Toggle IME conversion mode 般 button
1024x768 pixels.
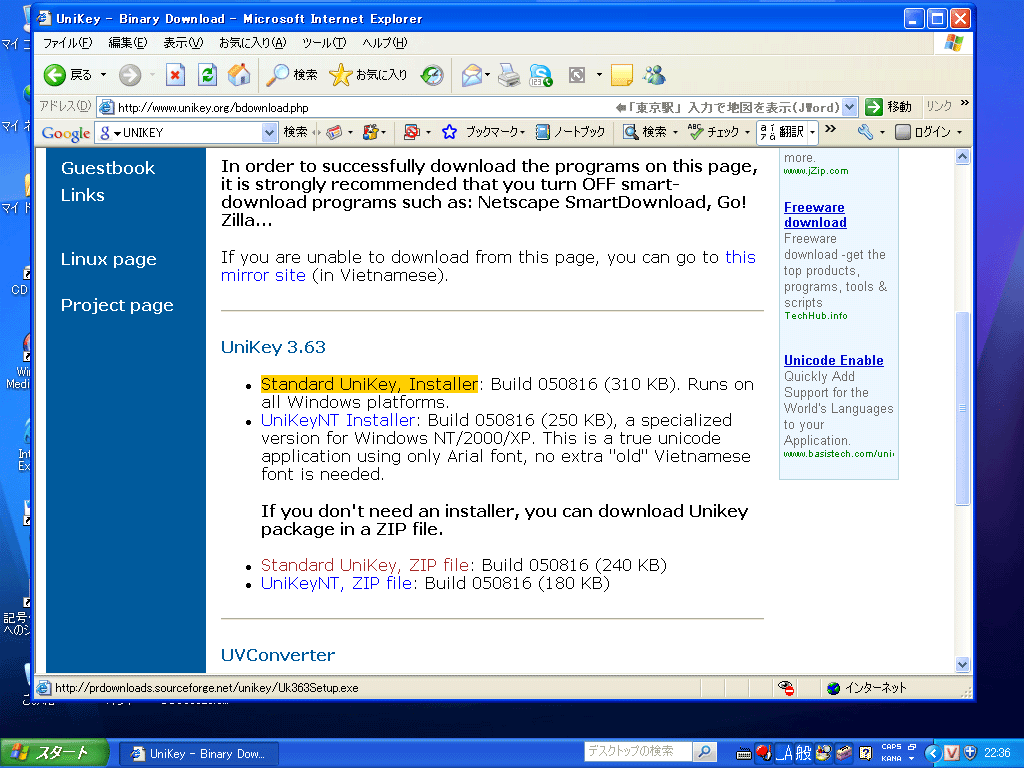click(x=803, y=754)
